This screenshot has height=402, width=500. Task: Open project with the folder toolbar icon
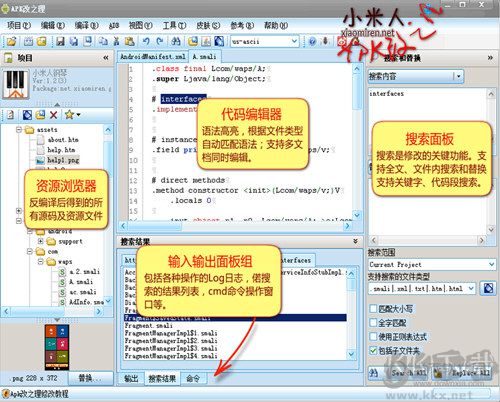point(11,41)
